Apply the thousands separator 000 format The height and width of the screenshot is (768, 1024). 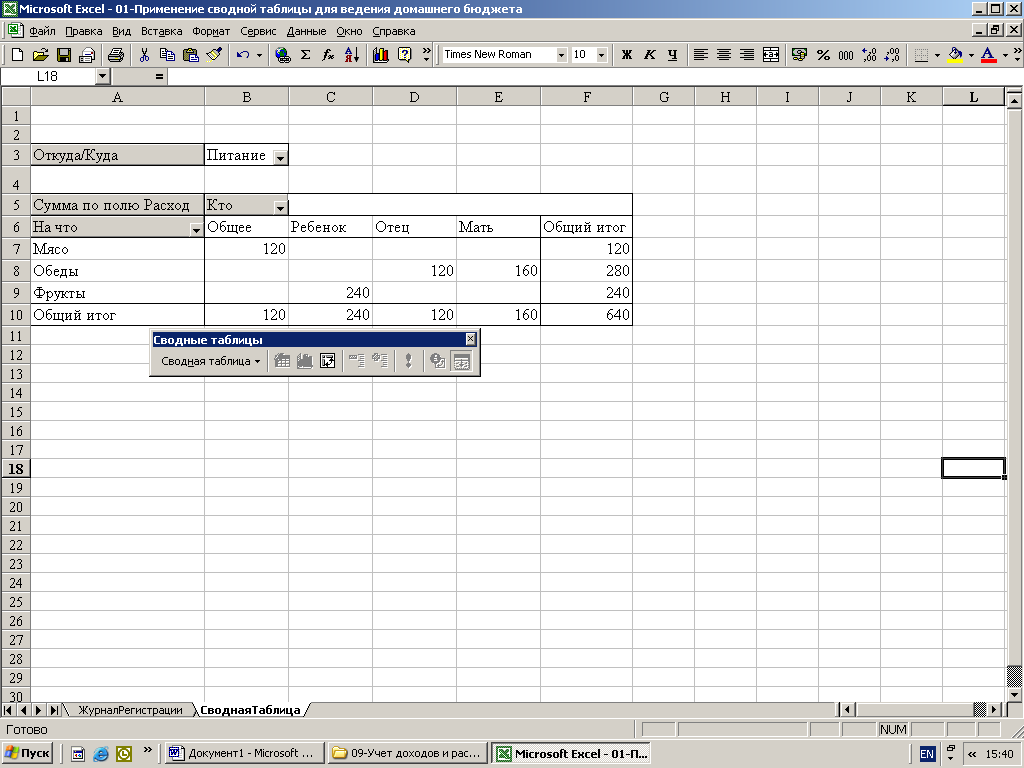point(846,55)
